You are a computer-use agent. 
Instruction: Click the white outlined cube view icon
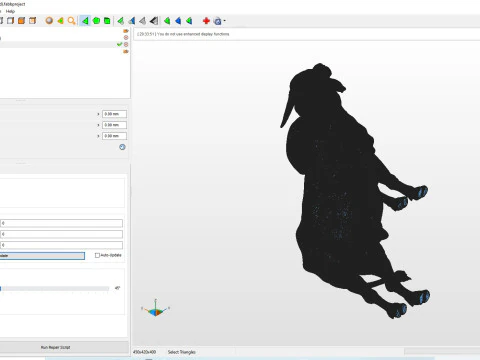pyautogui.click(x=11, y=21)
